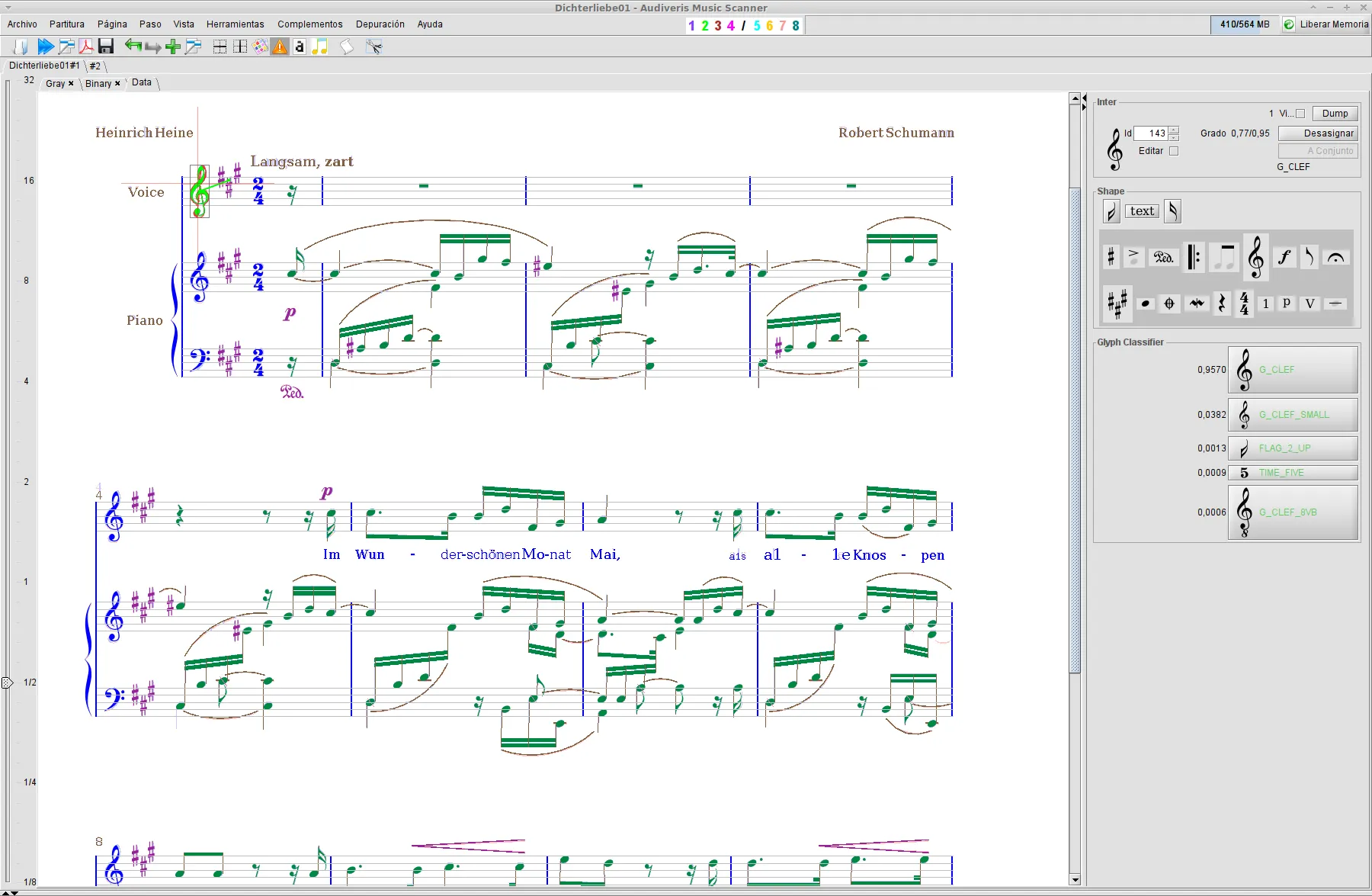Increment the Id spinner value

[x=1174, y=130]
